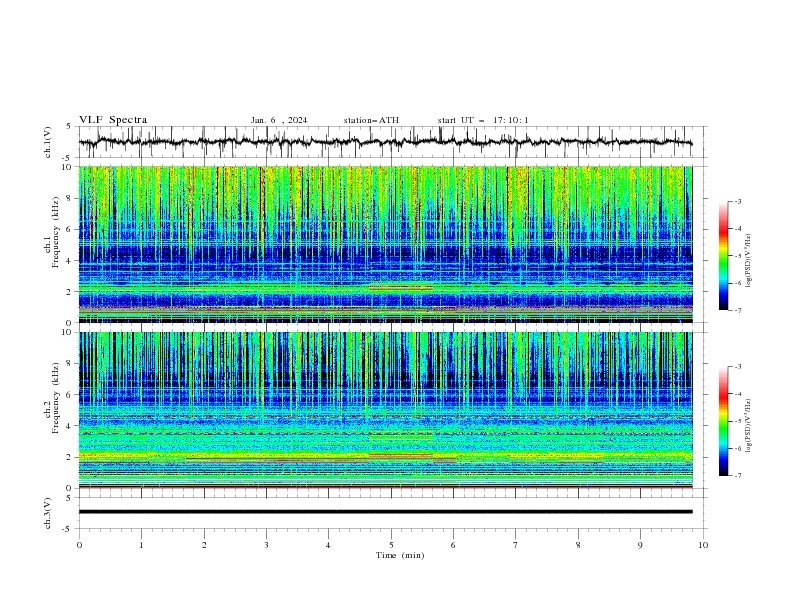The height and width of the screenshot is (612, 792).
Task: Click time axis tick label "4"
Action: click(329, 545)
